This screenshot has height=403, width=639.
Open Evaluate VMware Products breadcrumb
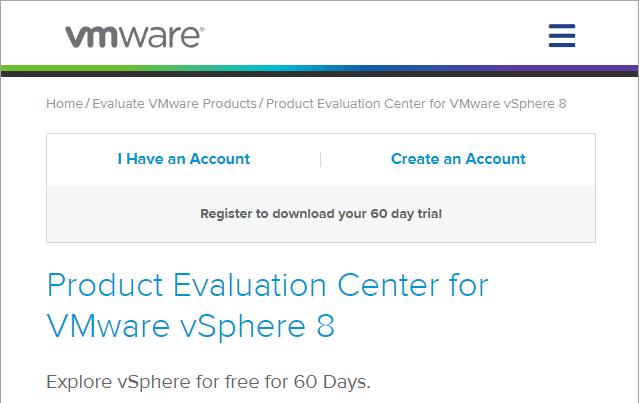(174, 104)
